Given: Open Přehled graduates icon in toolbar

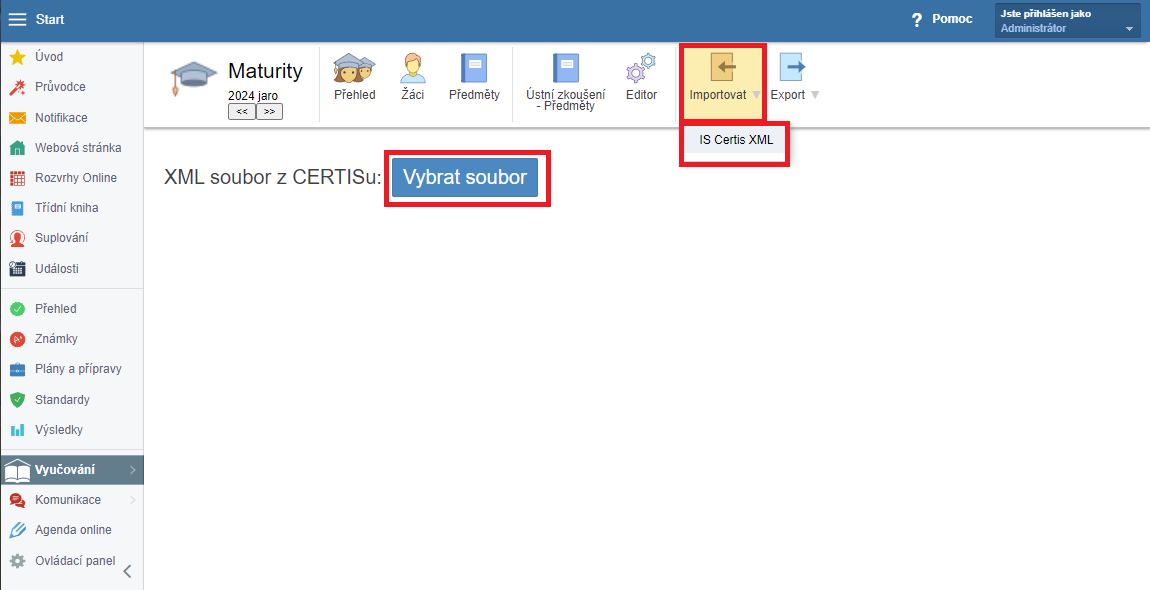Looking at the screenshot, I should [x=354, y=68].
